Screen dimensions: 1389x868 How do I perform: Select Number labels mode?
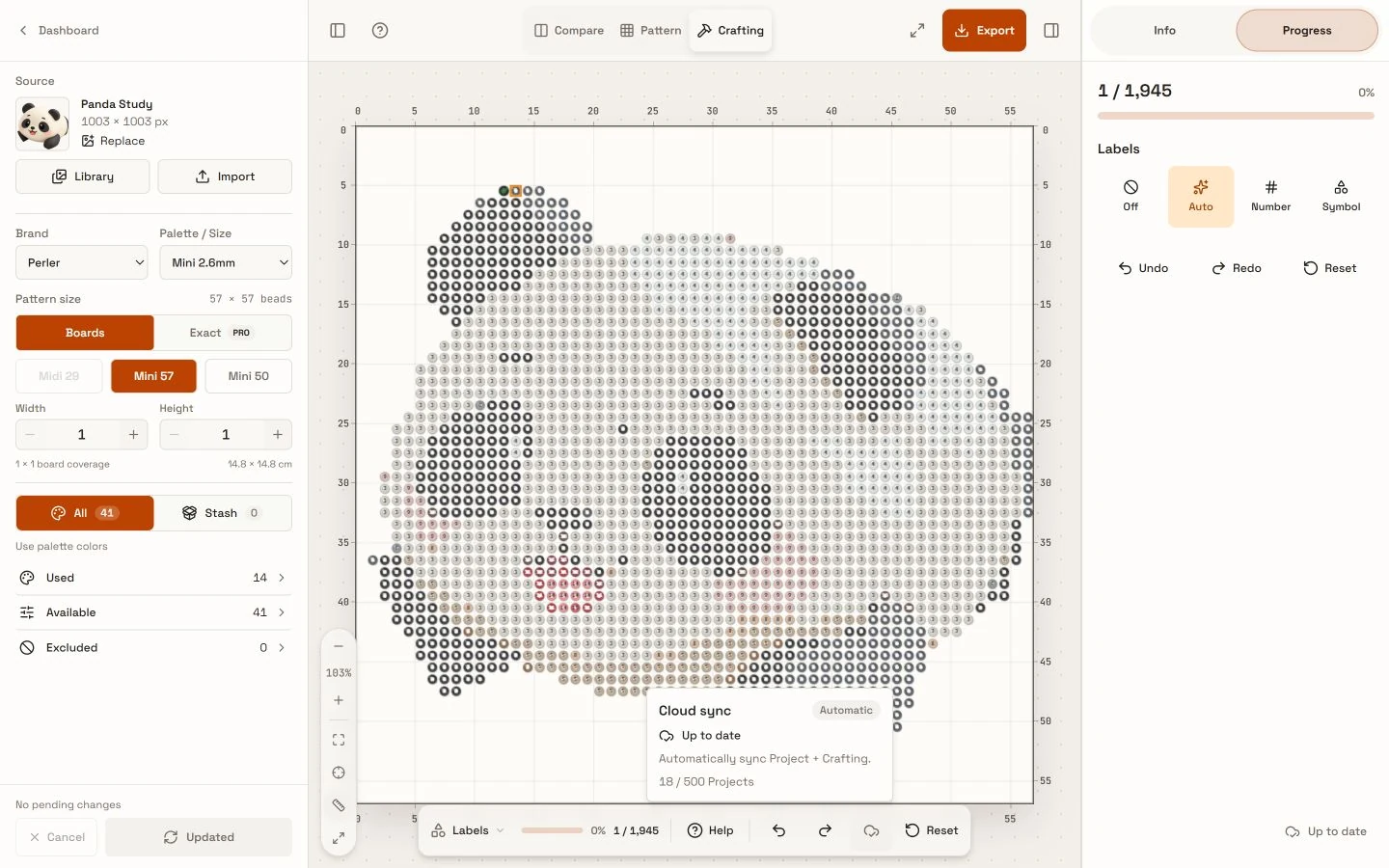point(1270,196)
